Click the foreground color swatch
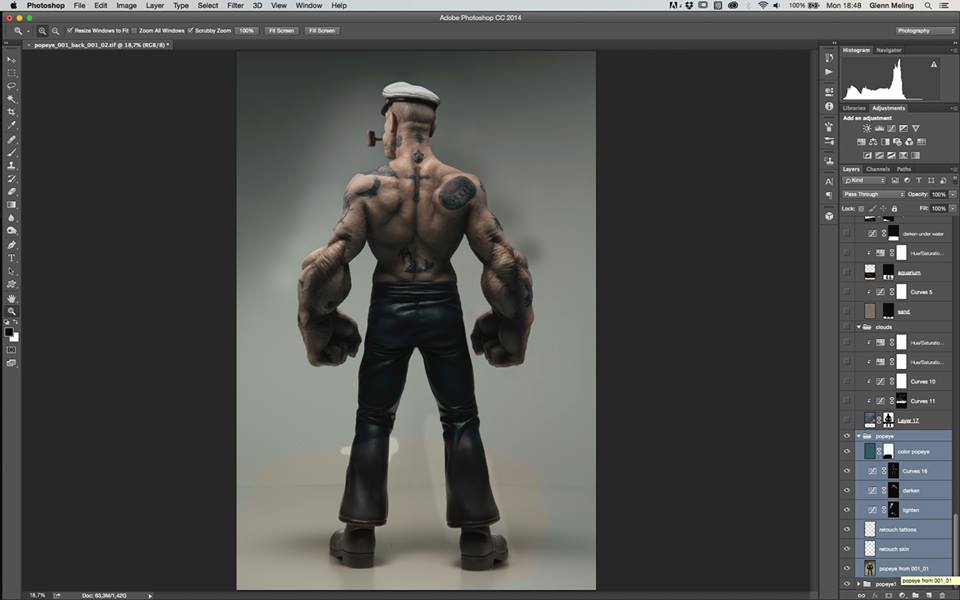The height and width of the screenshot is (600, 960). pos(10,331)
